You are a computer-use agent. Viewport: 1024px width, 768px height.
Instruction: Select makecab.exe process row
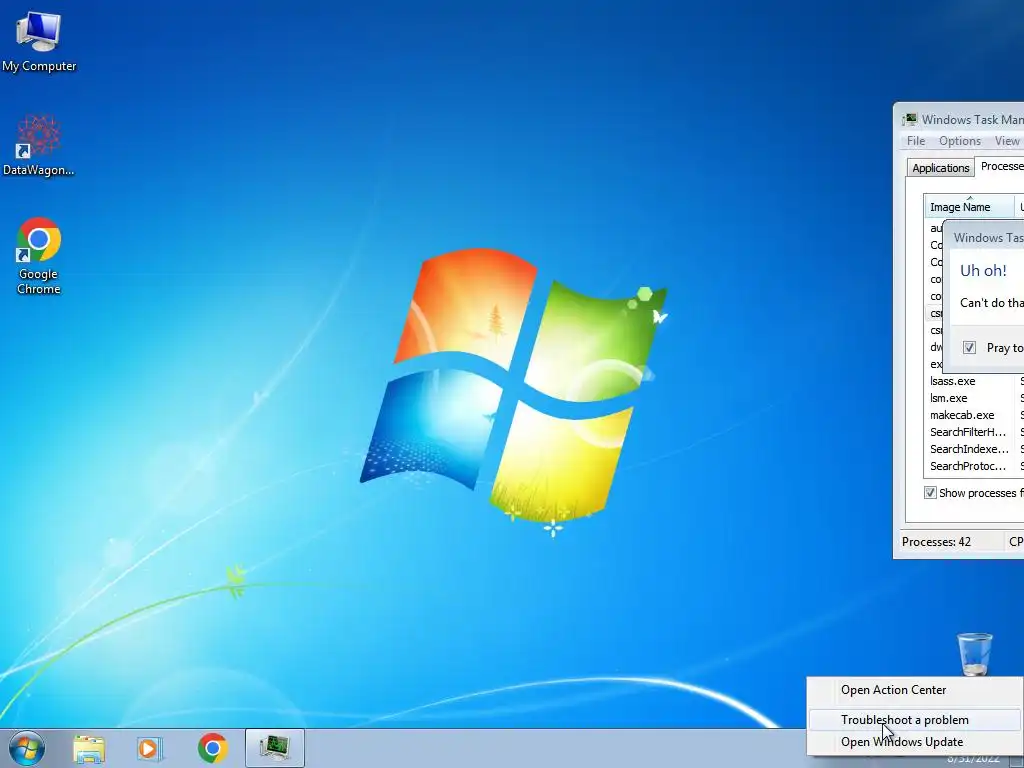pyautogui.click(x=974, y=415)
